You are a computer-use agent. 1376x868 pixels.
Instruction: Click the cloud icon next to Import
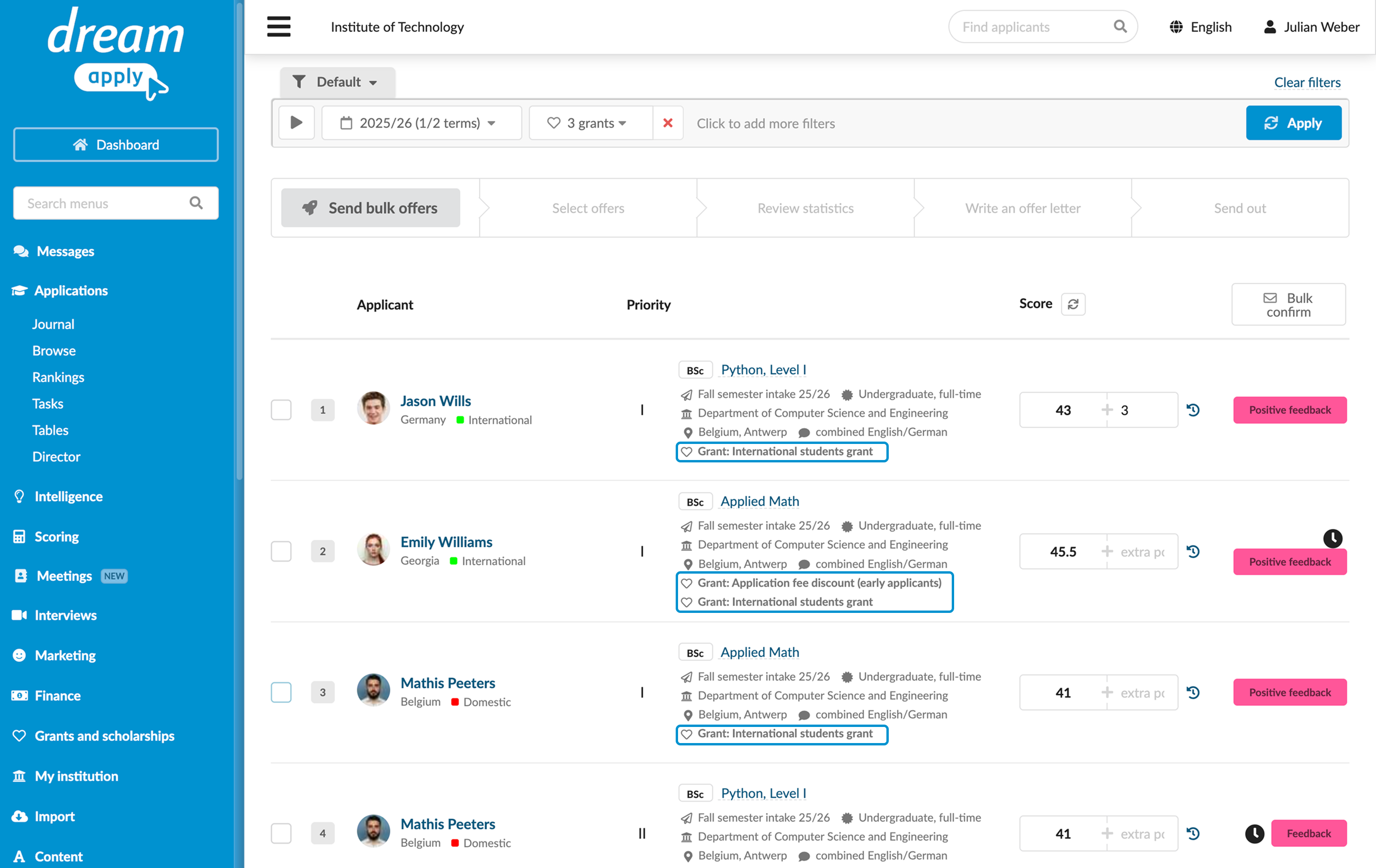point(19,816)
